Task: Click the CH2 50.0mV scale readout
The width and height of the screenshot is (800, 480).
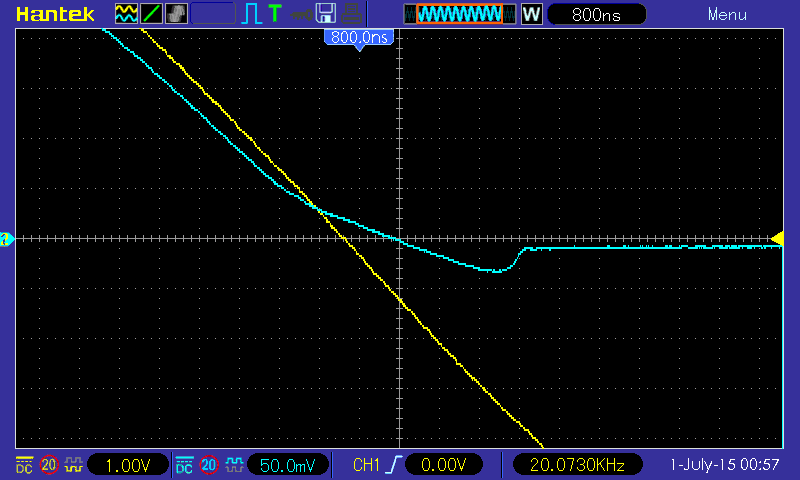Action: 287,465
